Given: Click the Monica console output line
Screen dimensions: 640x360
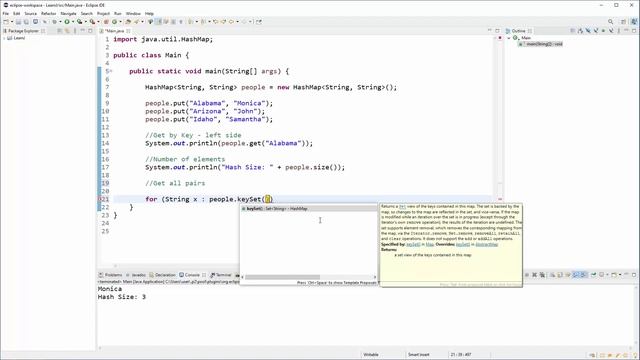Looking at the screenshot, I should [x=110, y=289].
